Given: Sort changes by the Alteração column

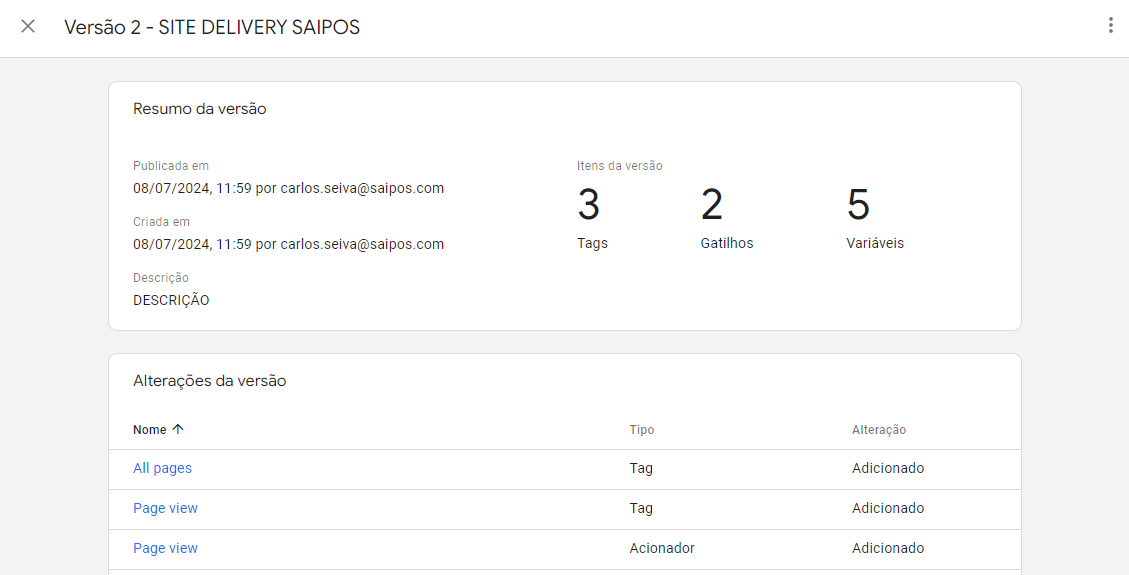Looking at the screenshot, I should point(878,430).
